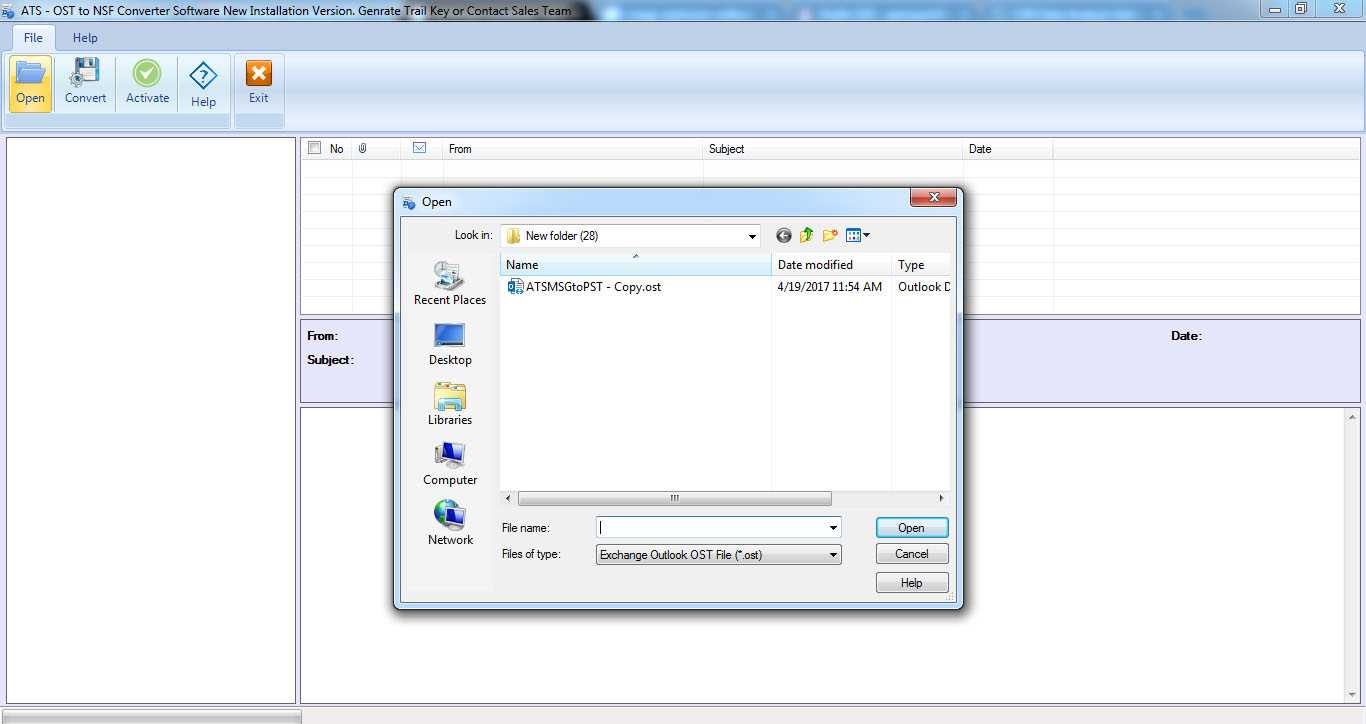
Task: Open the Help menu tab
Action: click(85, 38)
